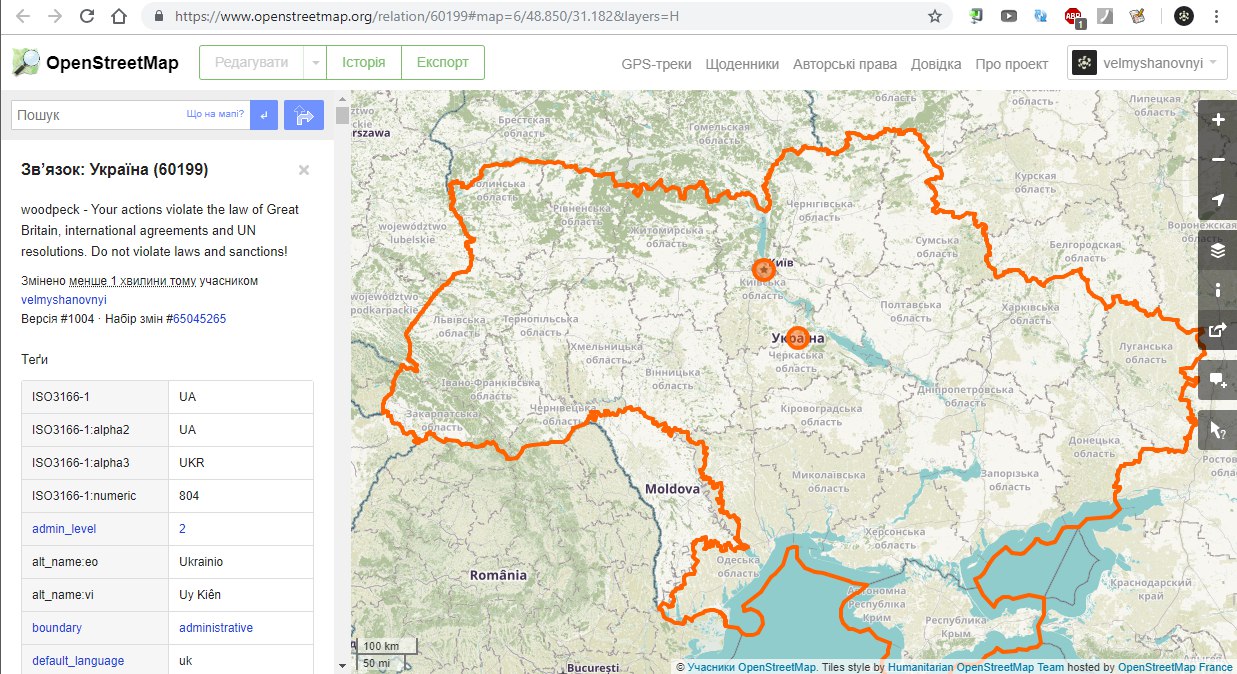Open the Chrome three-dot menu
The width and height of the screenshot is (1237, 674).
(1216, 16)
